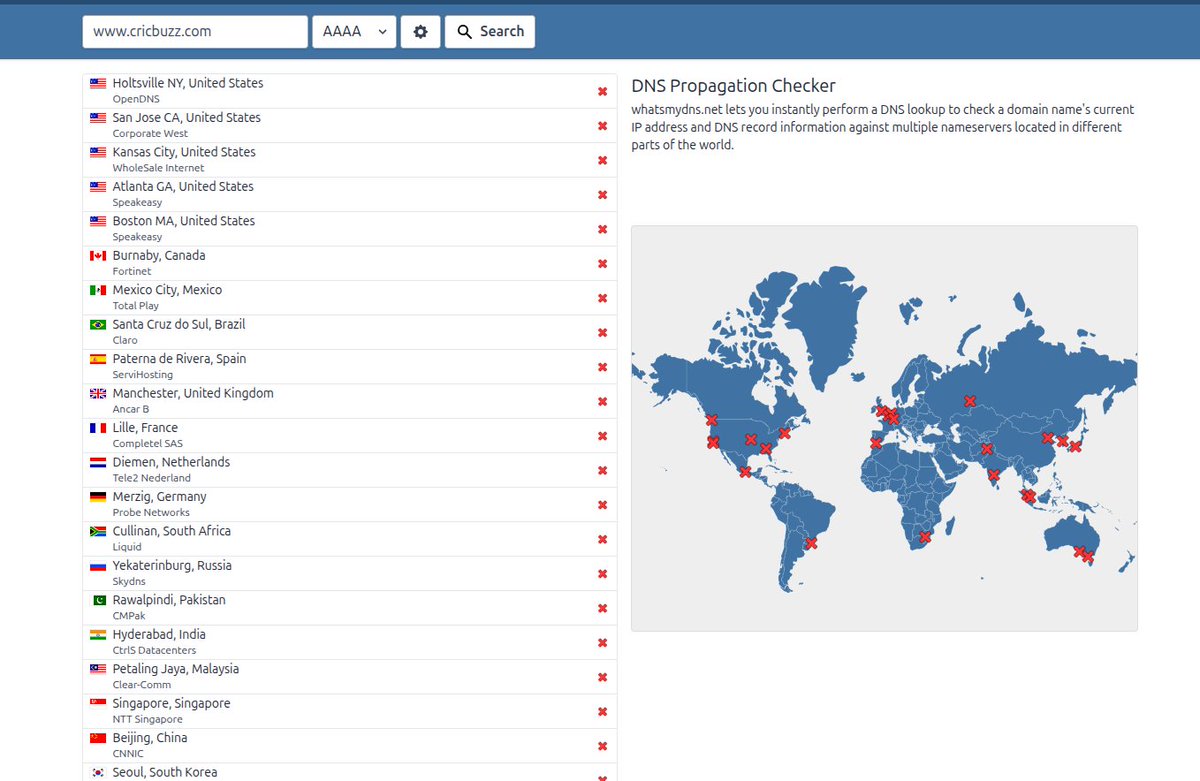
Task: Select the 'Holtsville NY, United States' row text
Action: pyautogui.click(x=188, y=83)
